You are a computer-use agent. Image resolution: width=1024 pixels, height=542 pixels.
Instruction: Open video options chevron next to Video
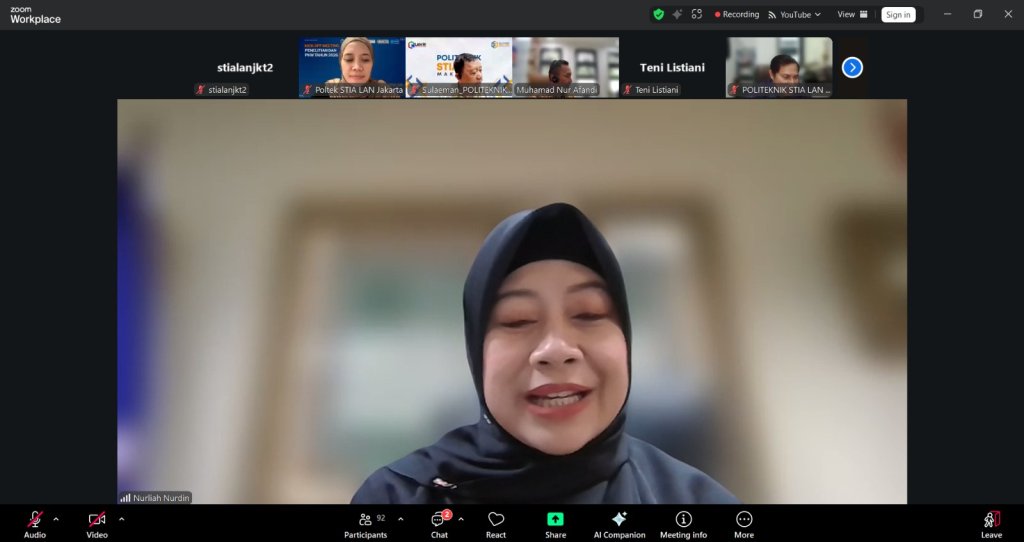pyautogui.click(x=121, y=519)
